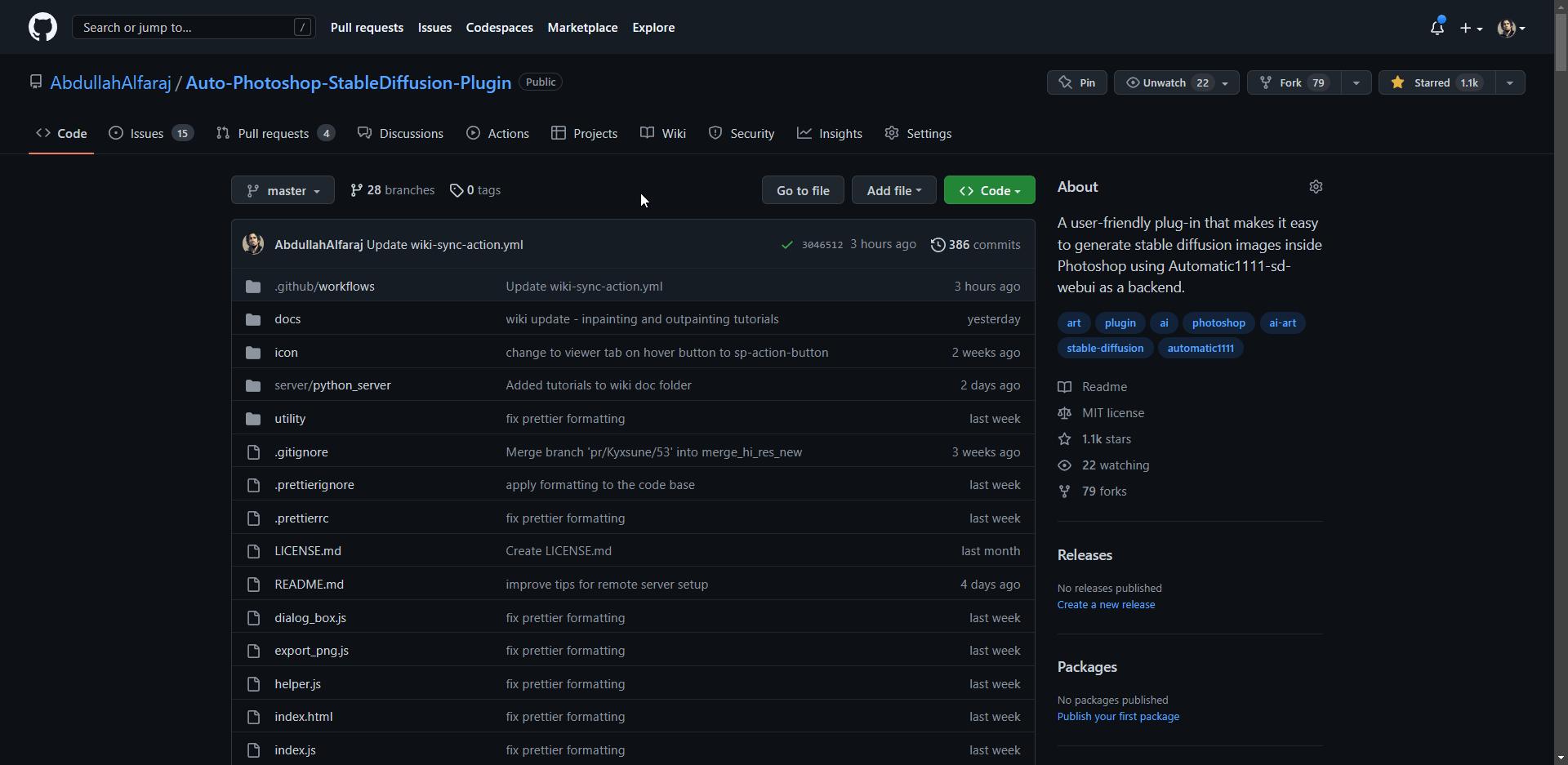Open the 386 commits history icon
Image resolution: width=1568 pixels, height=765 pixels.
point(938,245)
